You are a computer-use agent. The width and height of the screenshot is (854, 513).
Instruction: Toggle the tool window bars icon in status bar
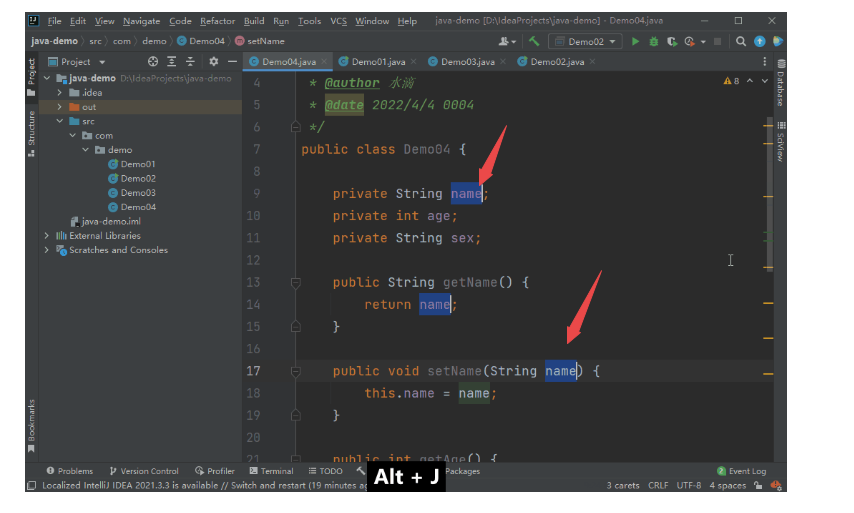(x=32, y=485)
